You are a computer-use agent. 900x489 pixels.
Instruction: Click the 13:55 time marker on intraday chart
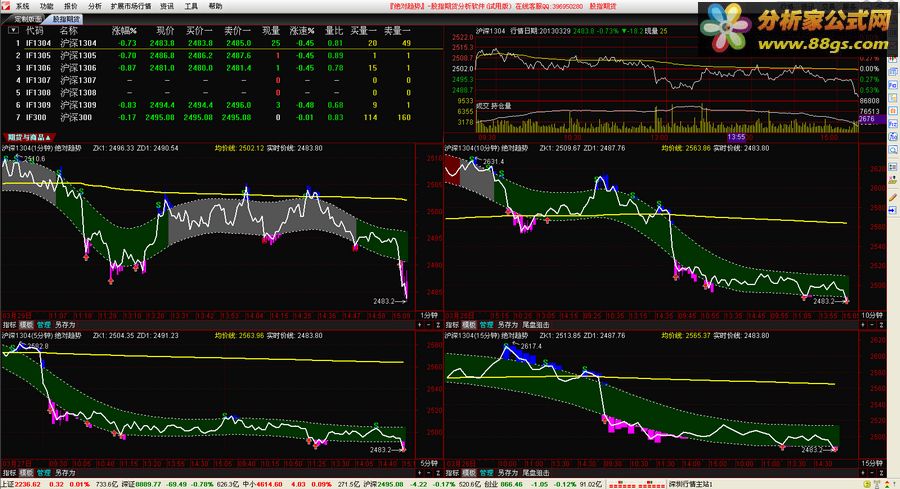[736, 137]
